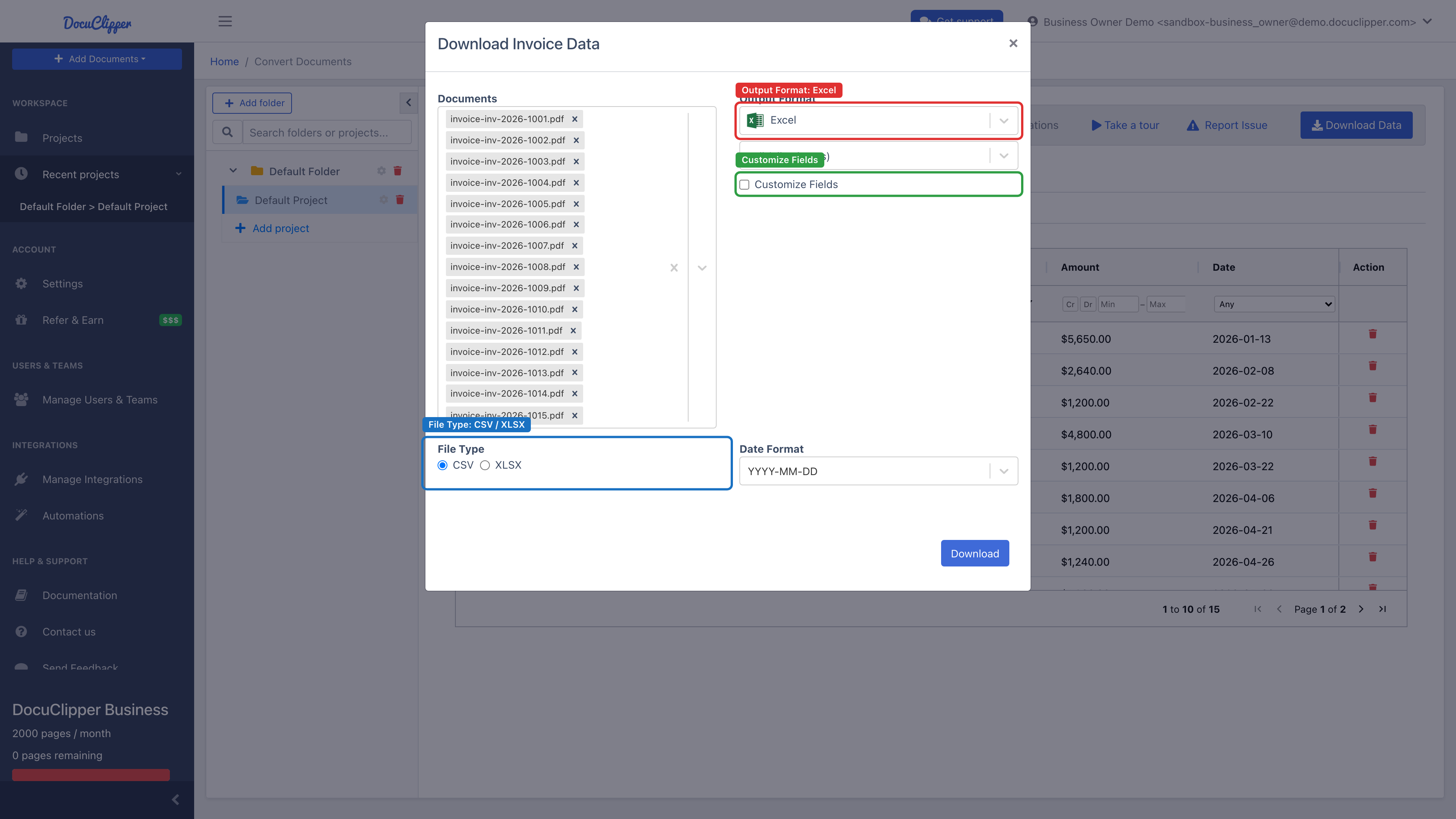Delete the $2,640.00 row
The height and width of the screenshot is (819, 1456).
tap(1372, 366)
